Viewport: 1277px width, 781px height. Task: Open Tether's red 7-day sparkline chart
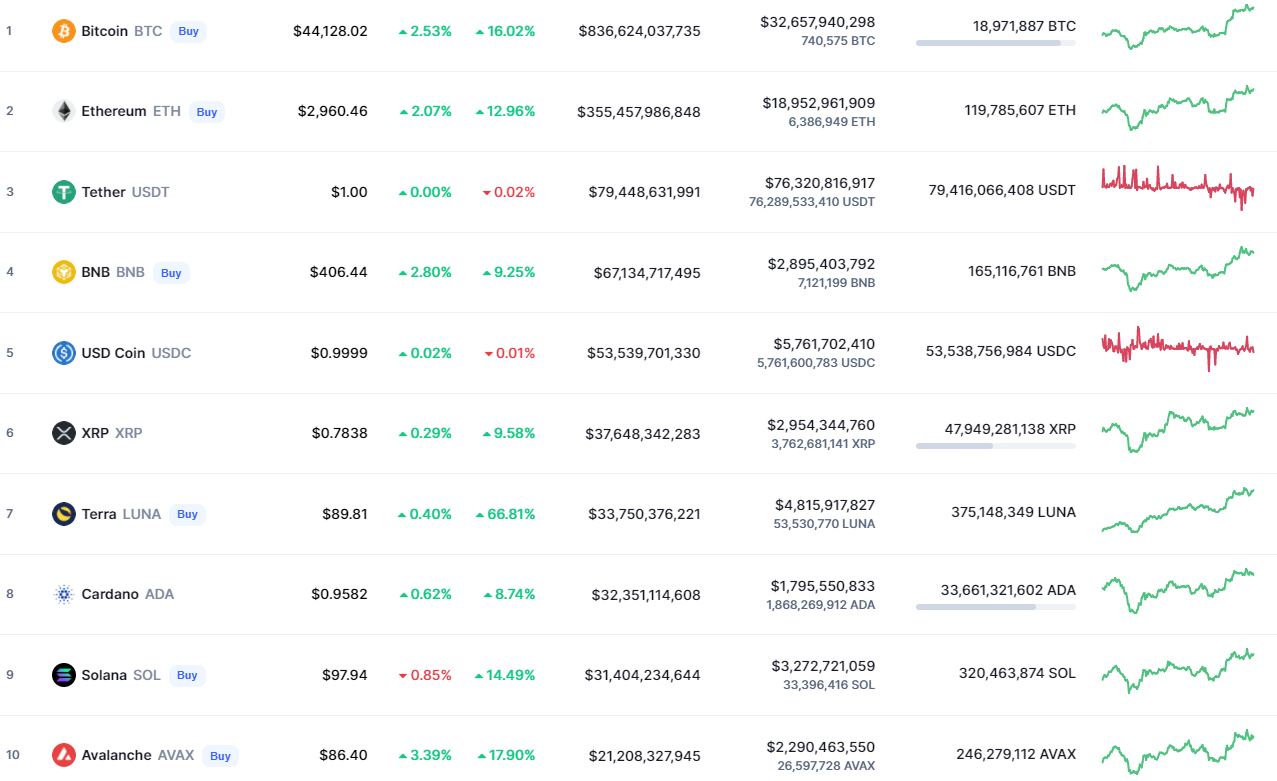point(1177,187)
